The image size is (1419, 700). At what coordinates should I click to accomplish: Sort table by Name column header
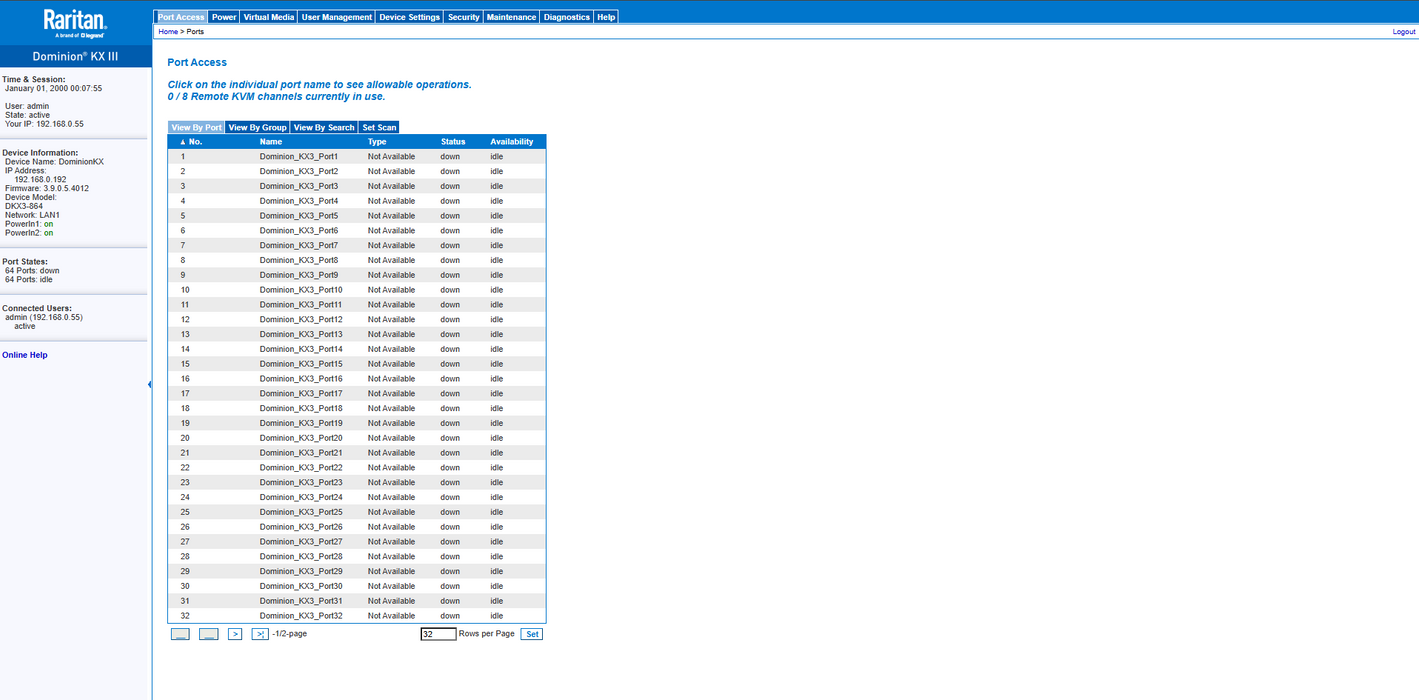point(271,142)
